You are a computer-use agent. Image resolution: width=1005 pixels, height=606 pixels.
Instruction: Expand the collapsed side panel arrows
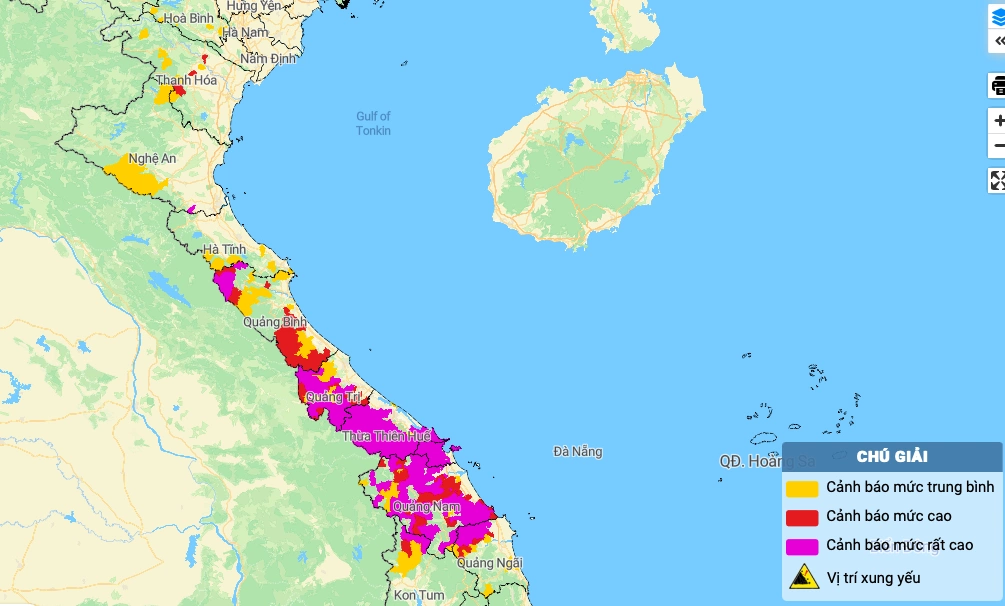point(997,41)
